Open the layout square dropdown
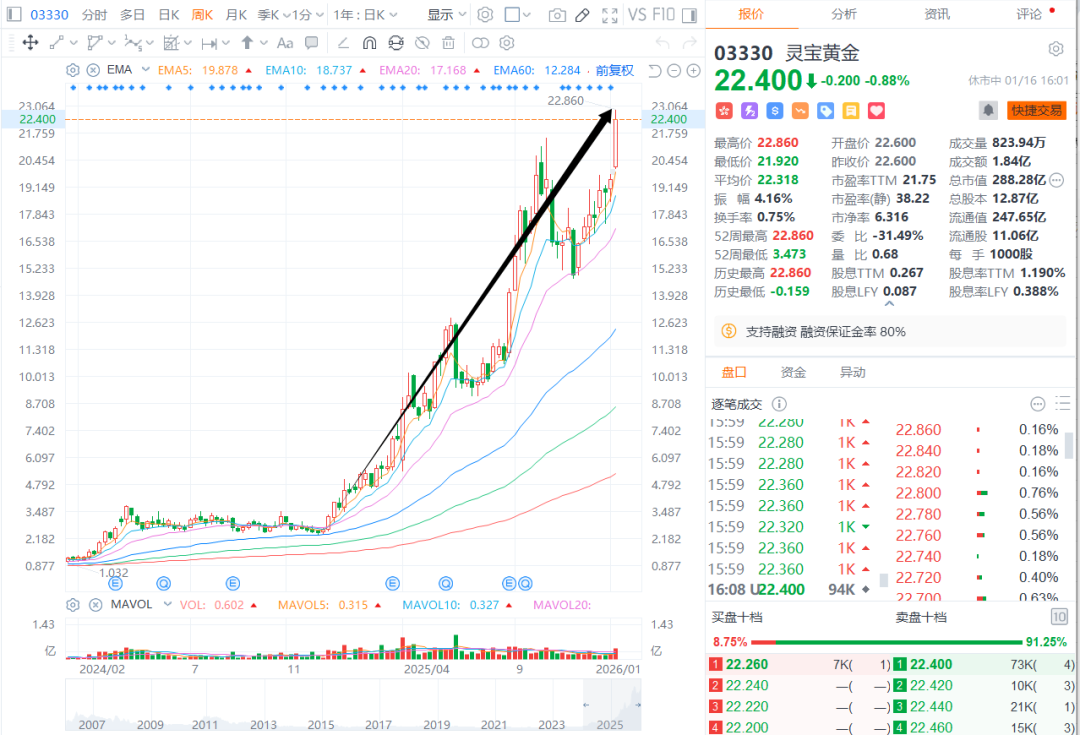Screen dimensions: 1080x735 (x=517, y=14)
